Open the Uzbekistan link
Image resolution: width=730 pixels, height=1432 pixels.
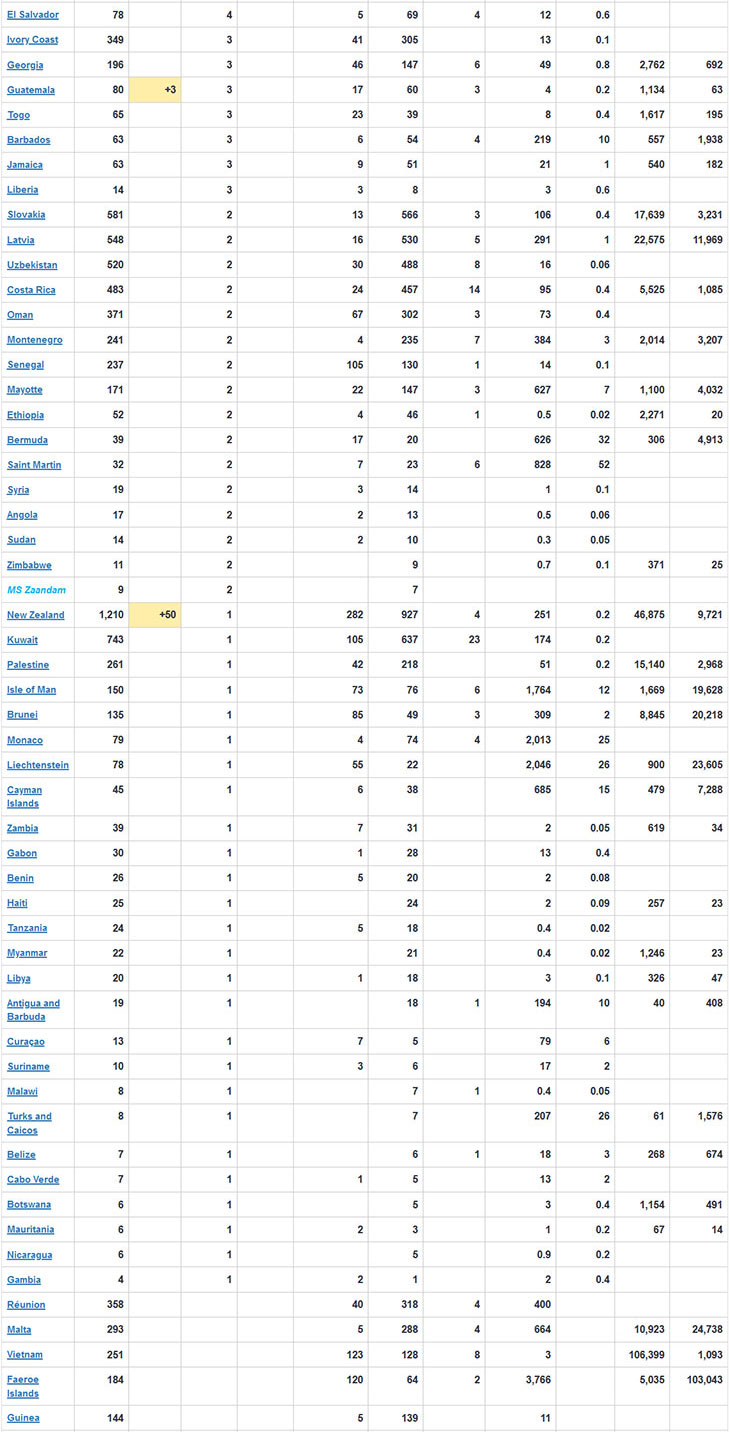click(x=32, y=265)
